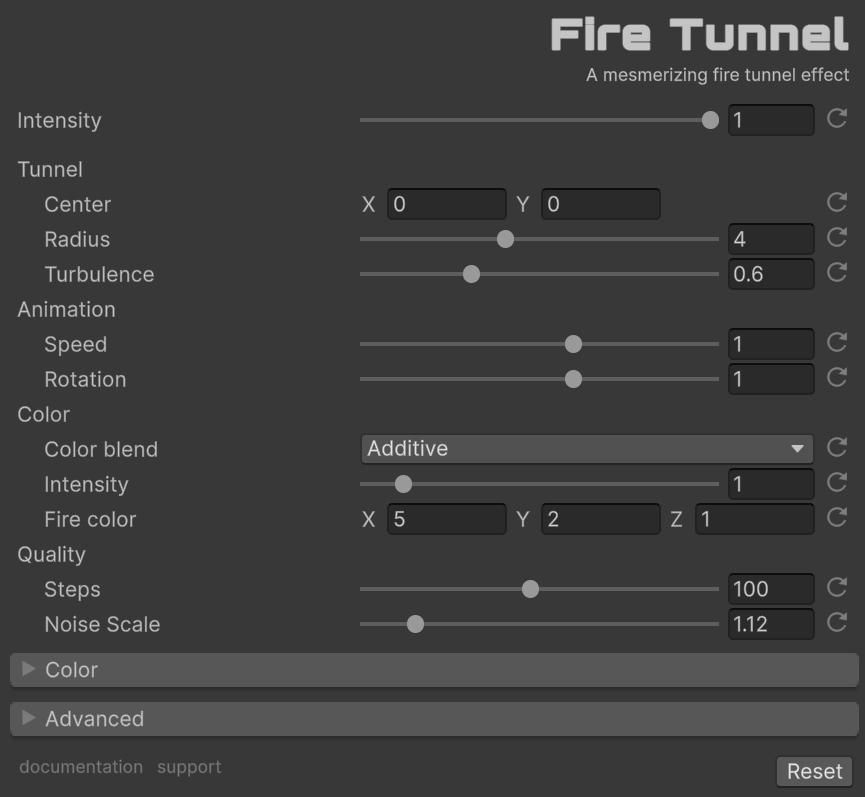This screenshot has height=797, width=865.
Task: Reset the Noise Scale icon
Action: (x=837, y=623)
